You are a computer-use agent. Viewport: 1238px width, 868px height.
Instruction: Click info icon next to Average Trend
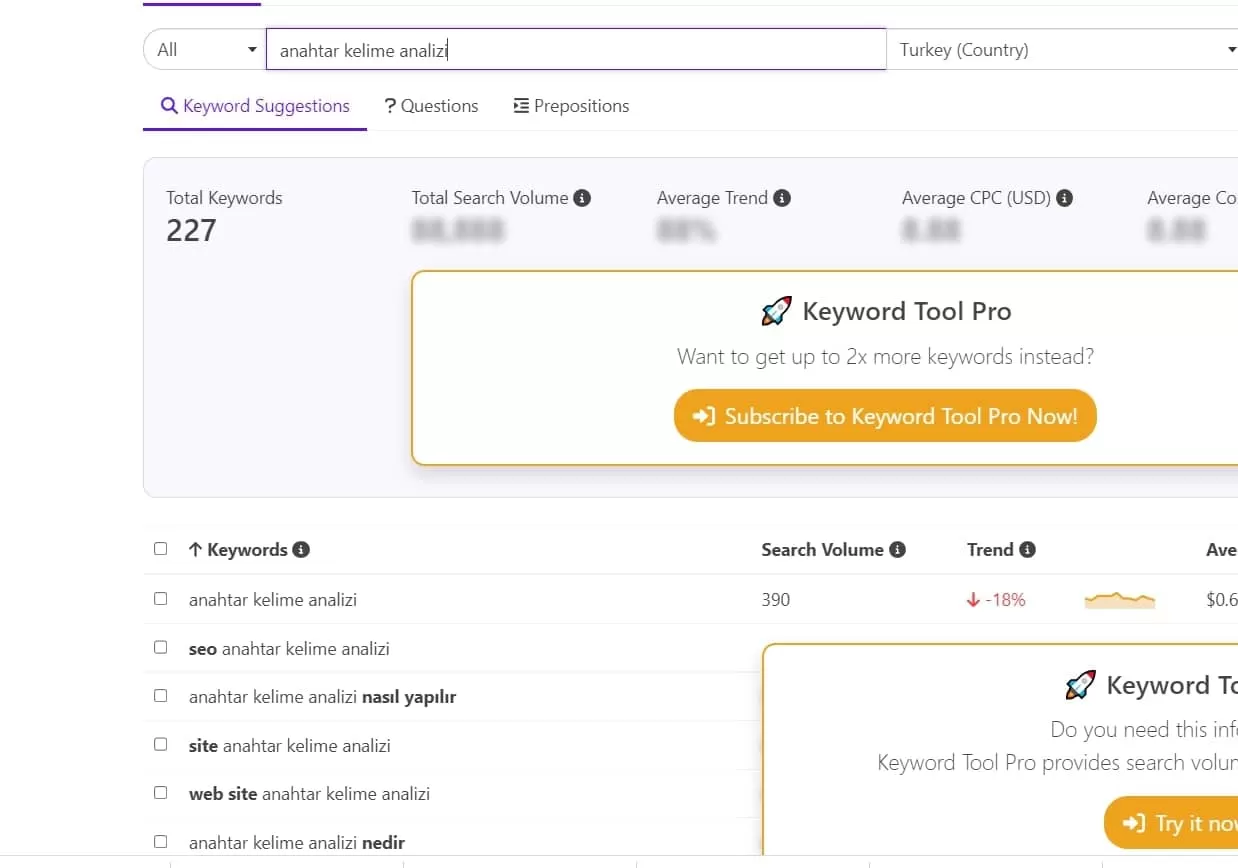(x=782, y=198)
